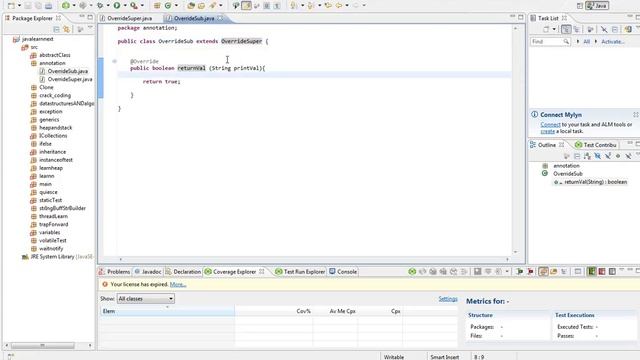Switch to the Console tab

(x=343, y=272)
